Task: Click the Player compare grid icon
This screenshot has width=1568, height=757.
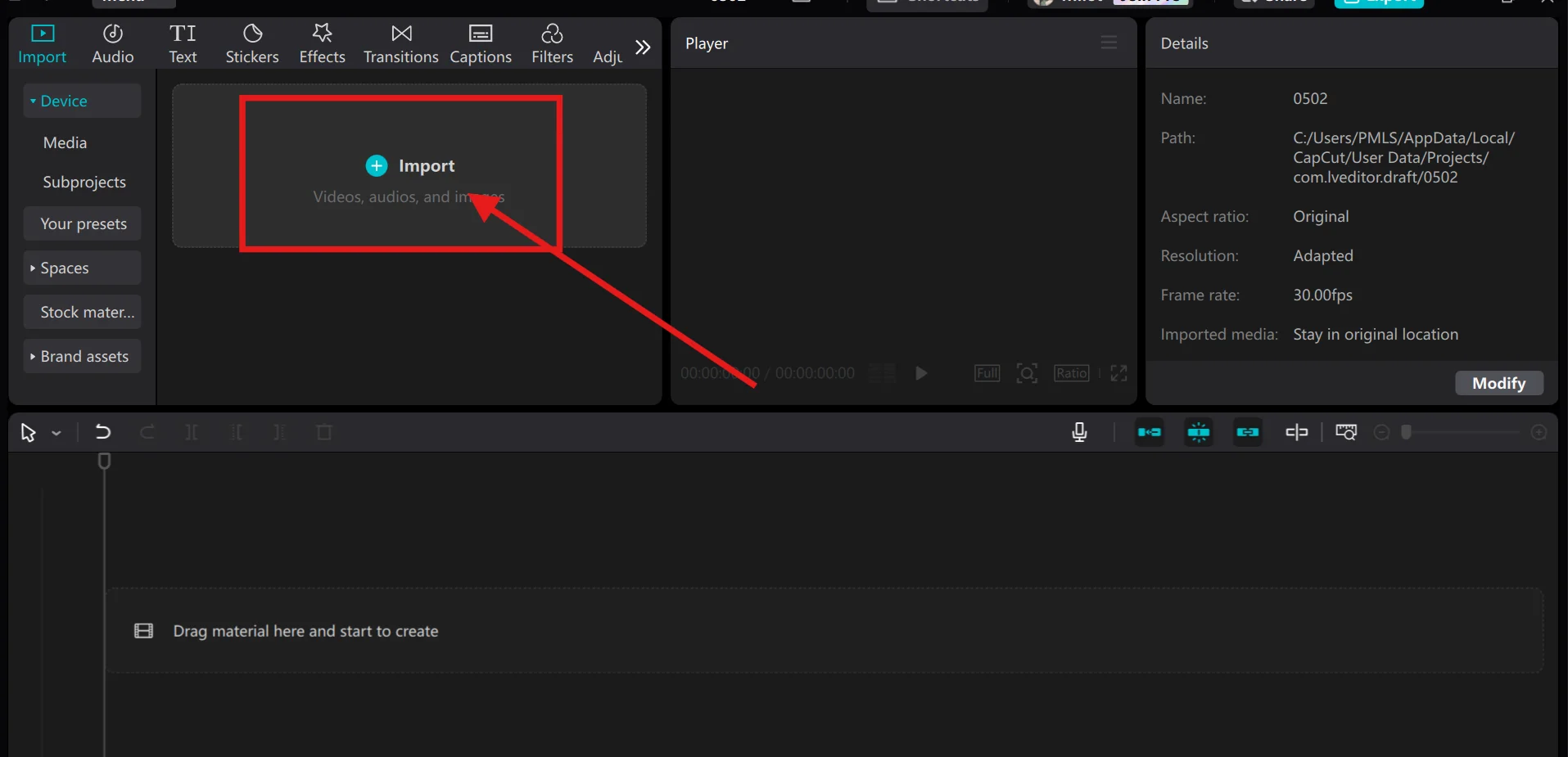Action: [882, 373]
